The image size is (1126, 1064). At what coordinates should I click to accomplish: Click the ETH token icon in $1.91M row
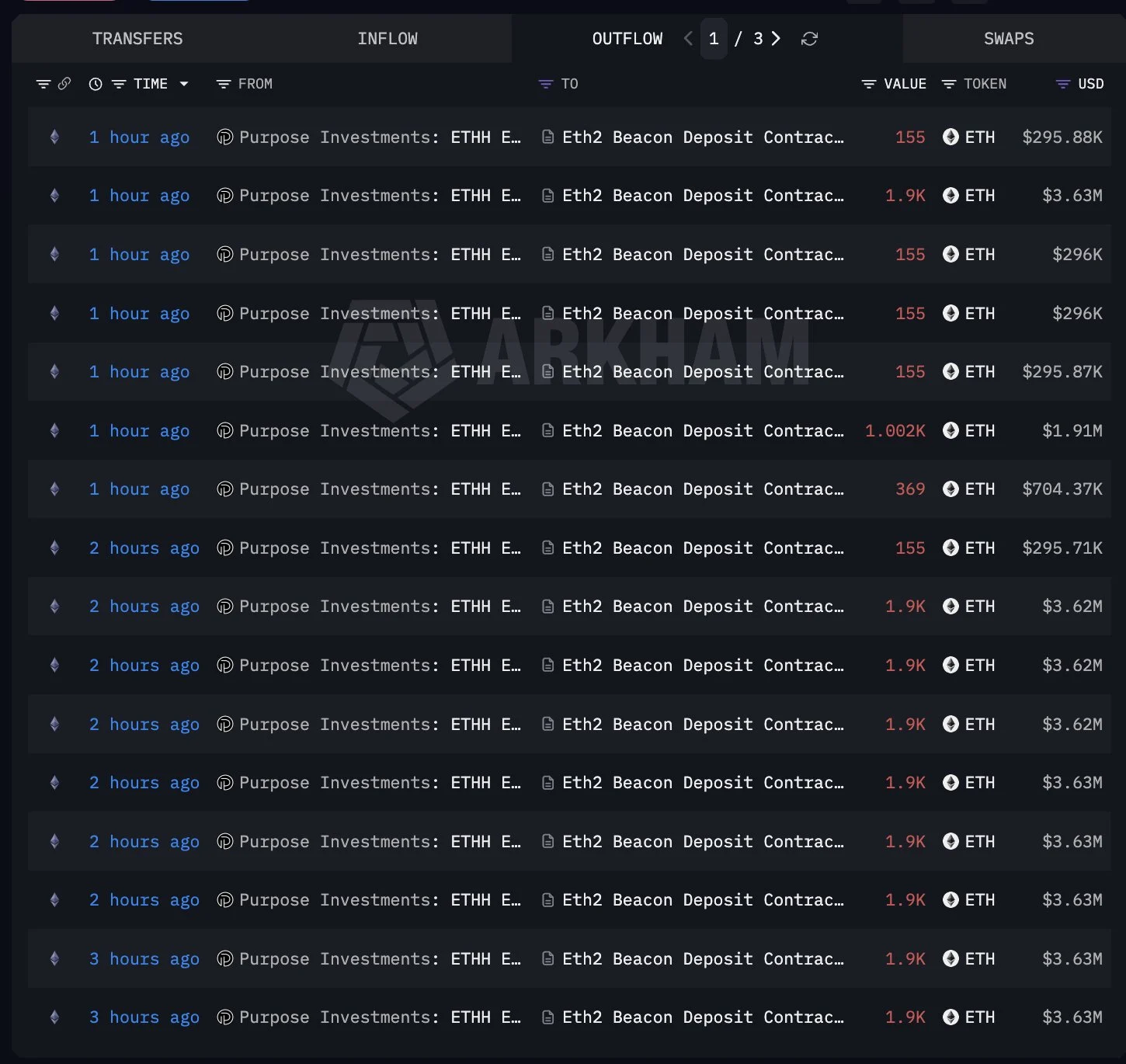(x=950, y=431)
